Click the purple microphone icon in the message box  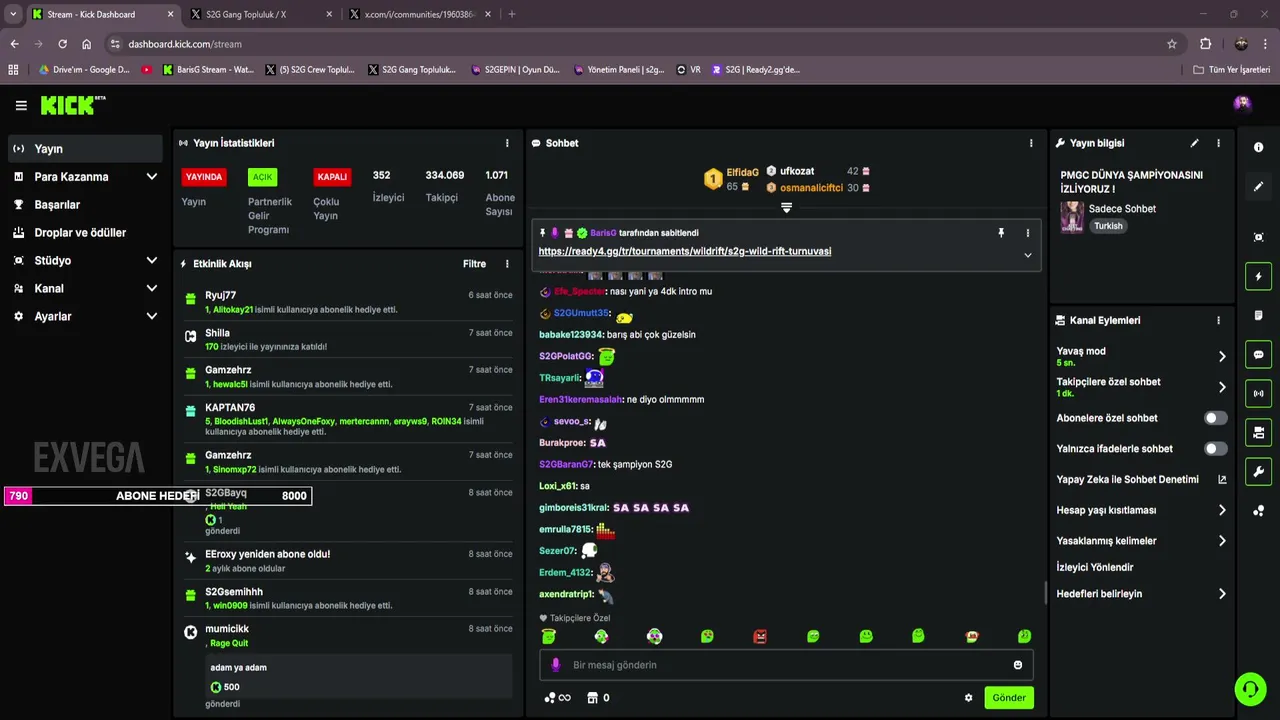click(x=556, y=665)
